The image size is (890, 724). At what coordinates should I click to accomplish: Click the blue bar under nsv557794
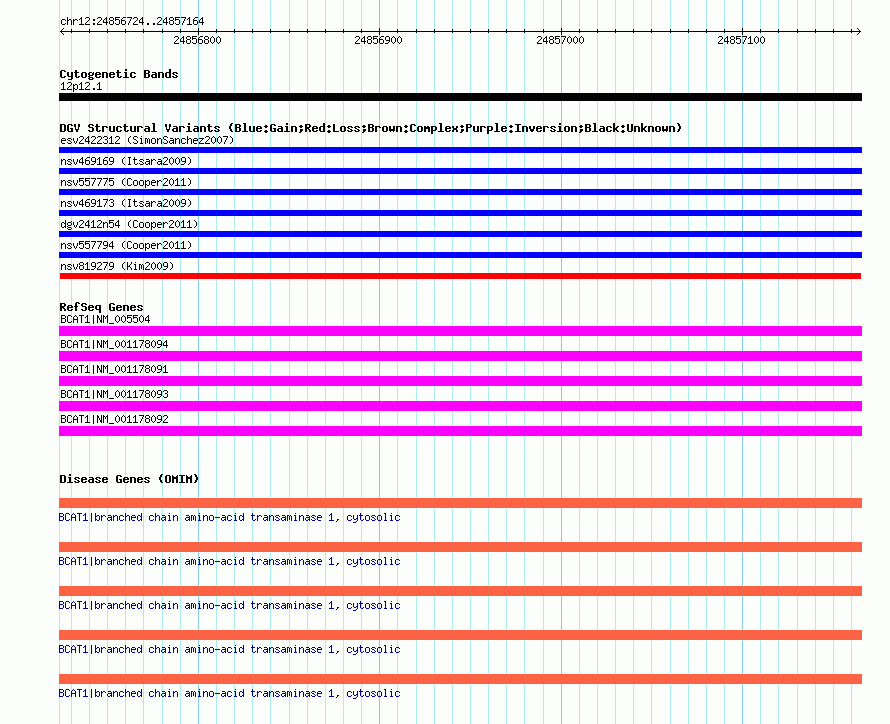click(460, 255)
